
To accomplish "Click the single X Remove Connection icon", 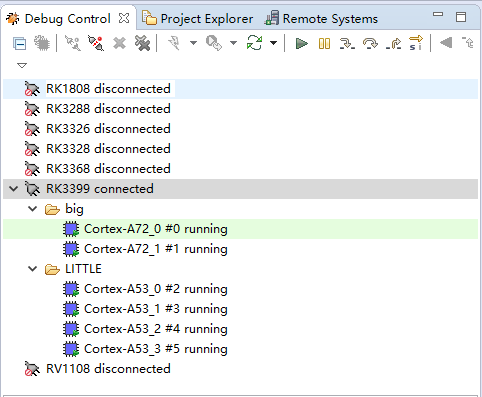I will tap(119, 44).
